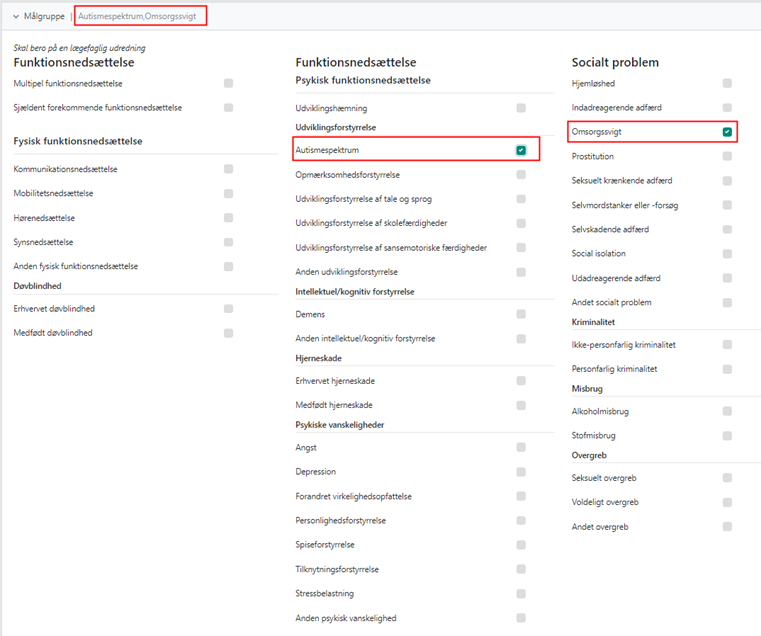Enable Multipel funktionsnedsættelse checkbox
This screenshot has height=636, width=761.
(x=229, y=83)
